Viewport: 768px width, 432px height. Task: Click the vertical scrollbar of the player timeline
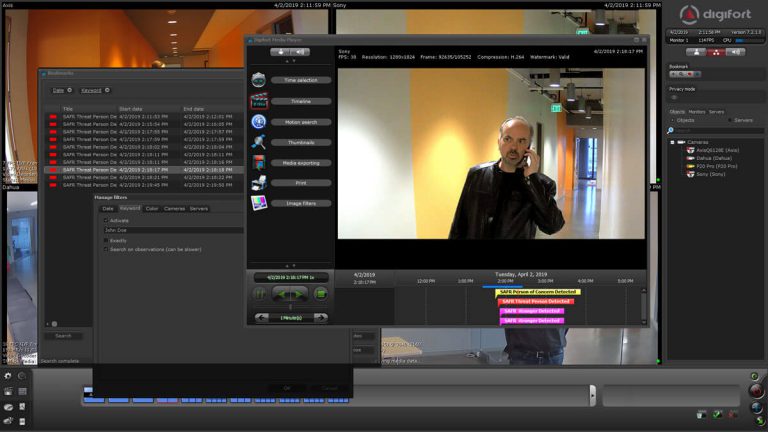pyautogui.click(x=644, y=306)
